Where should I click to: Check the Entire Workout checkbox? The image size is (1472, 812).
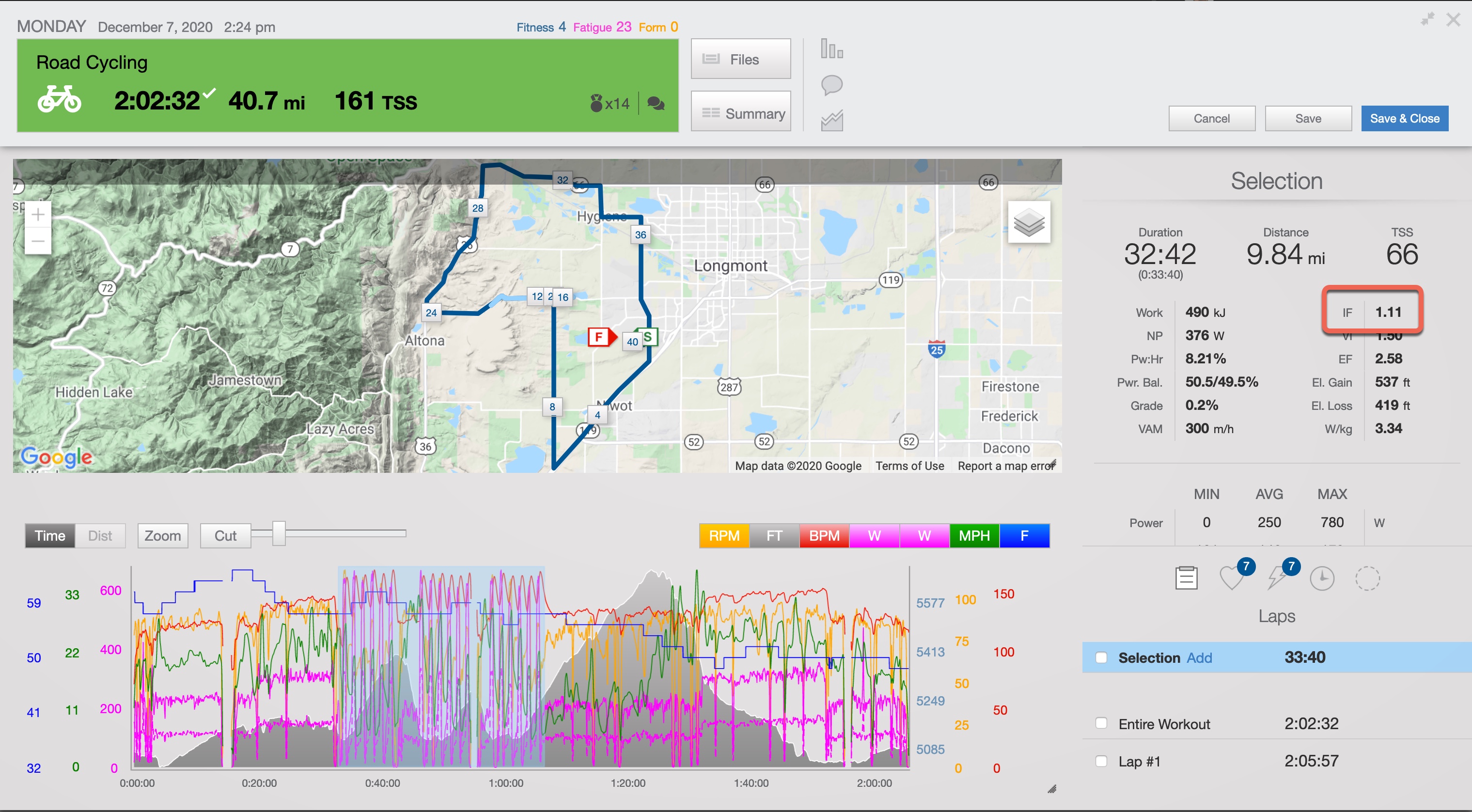[x=1101, y=723]
